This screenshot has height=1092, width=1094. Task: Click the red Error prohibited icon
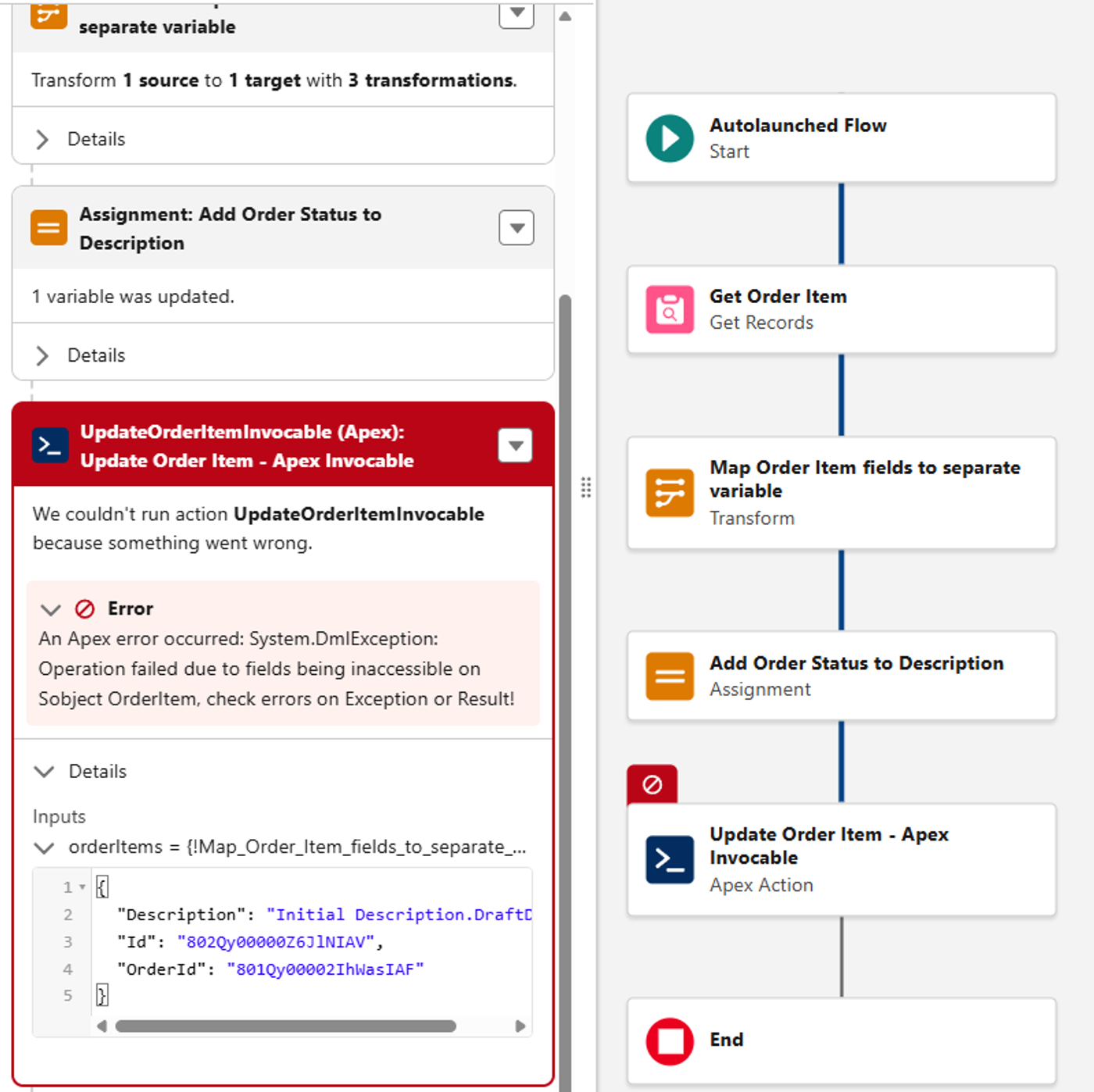tap(84, 608)
